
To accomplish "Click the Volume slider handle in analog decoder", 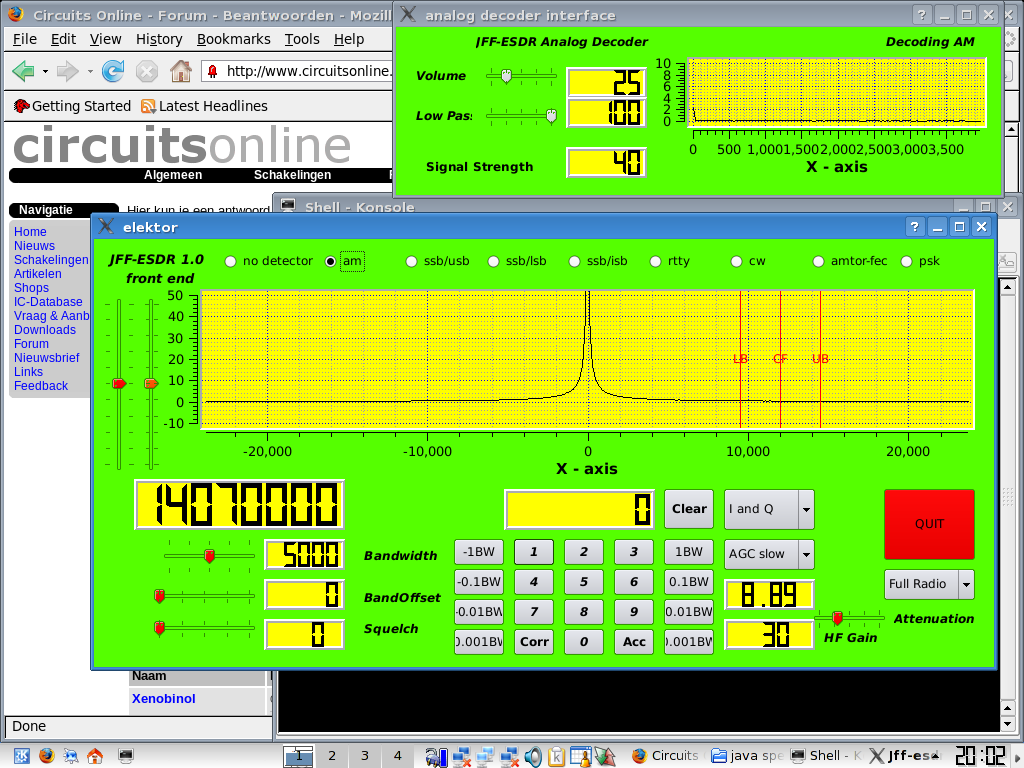I will click(506, 76).
